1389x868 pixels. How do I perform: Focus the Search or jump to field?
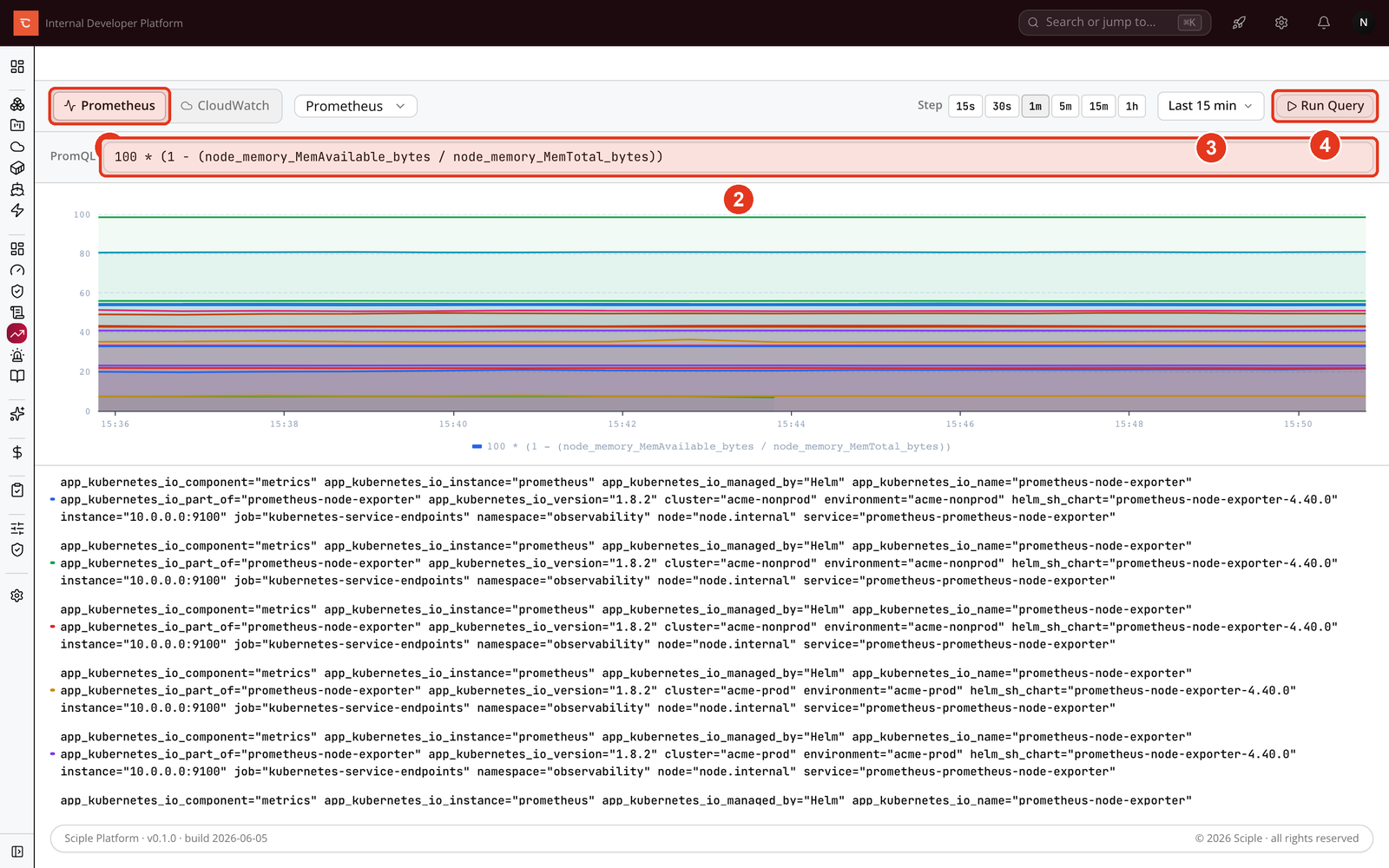tap(1115, 23)
